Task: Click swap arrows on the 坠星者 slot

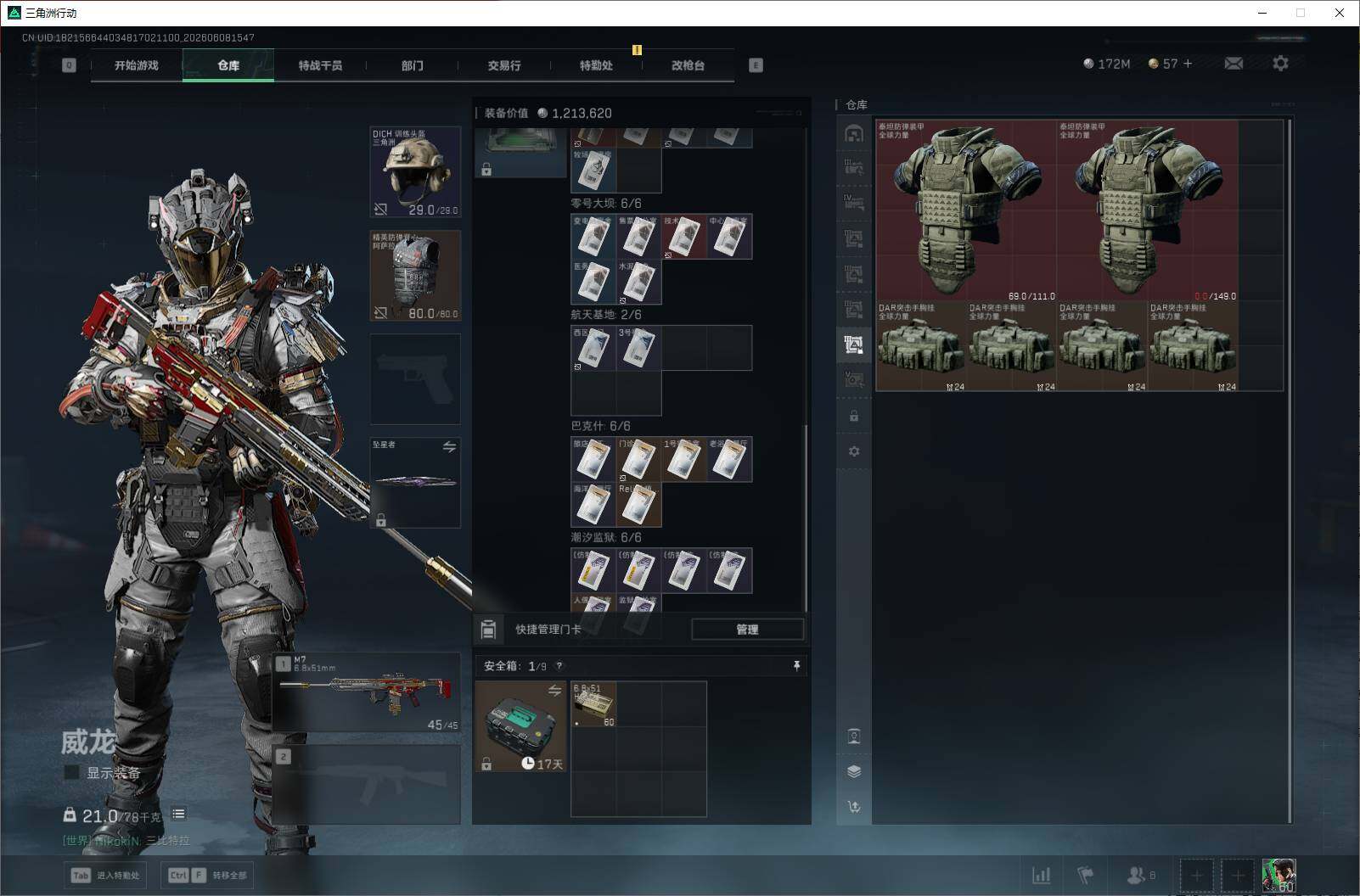Action: click(x=449, y=446)
